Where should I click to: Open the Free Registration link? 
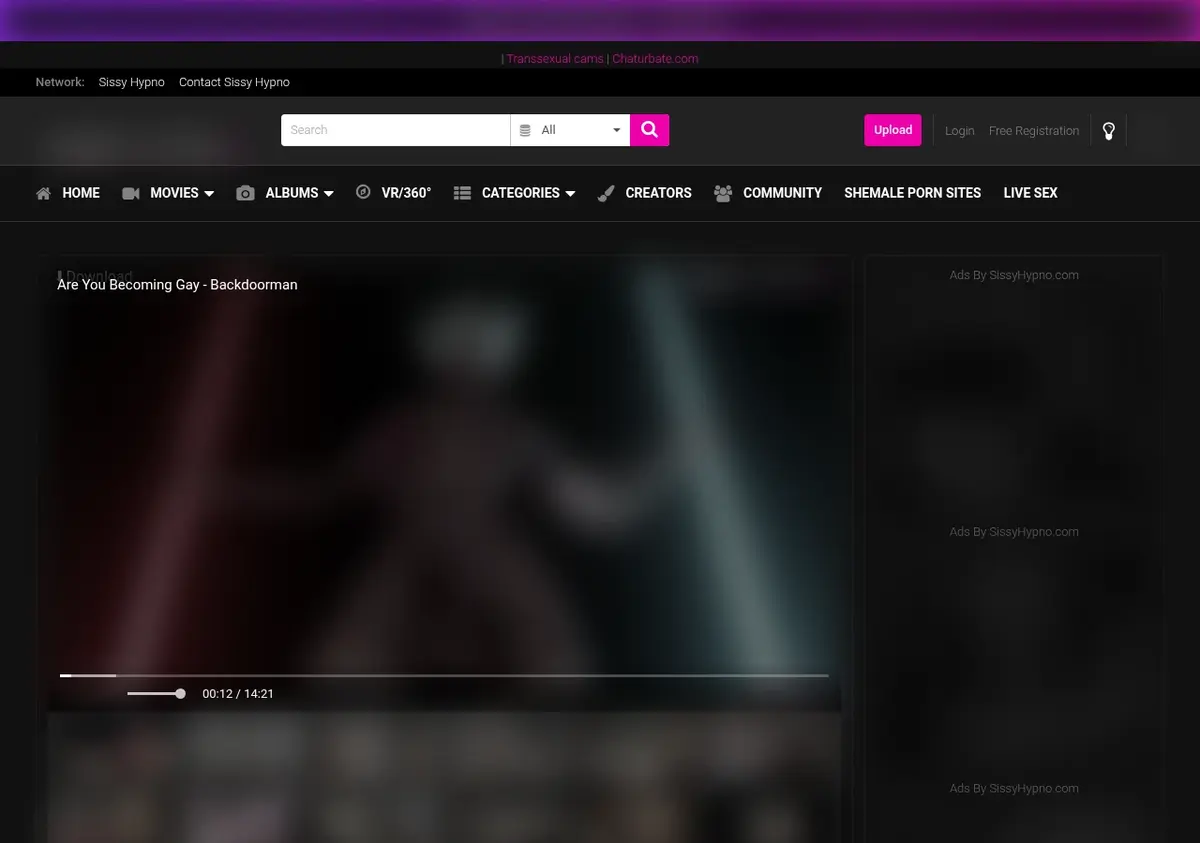(1034, 131)
